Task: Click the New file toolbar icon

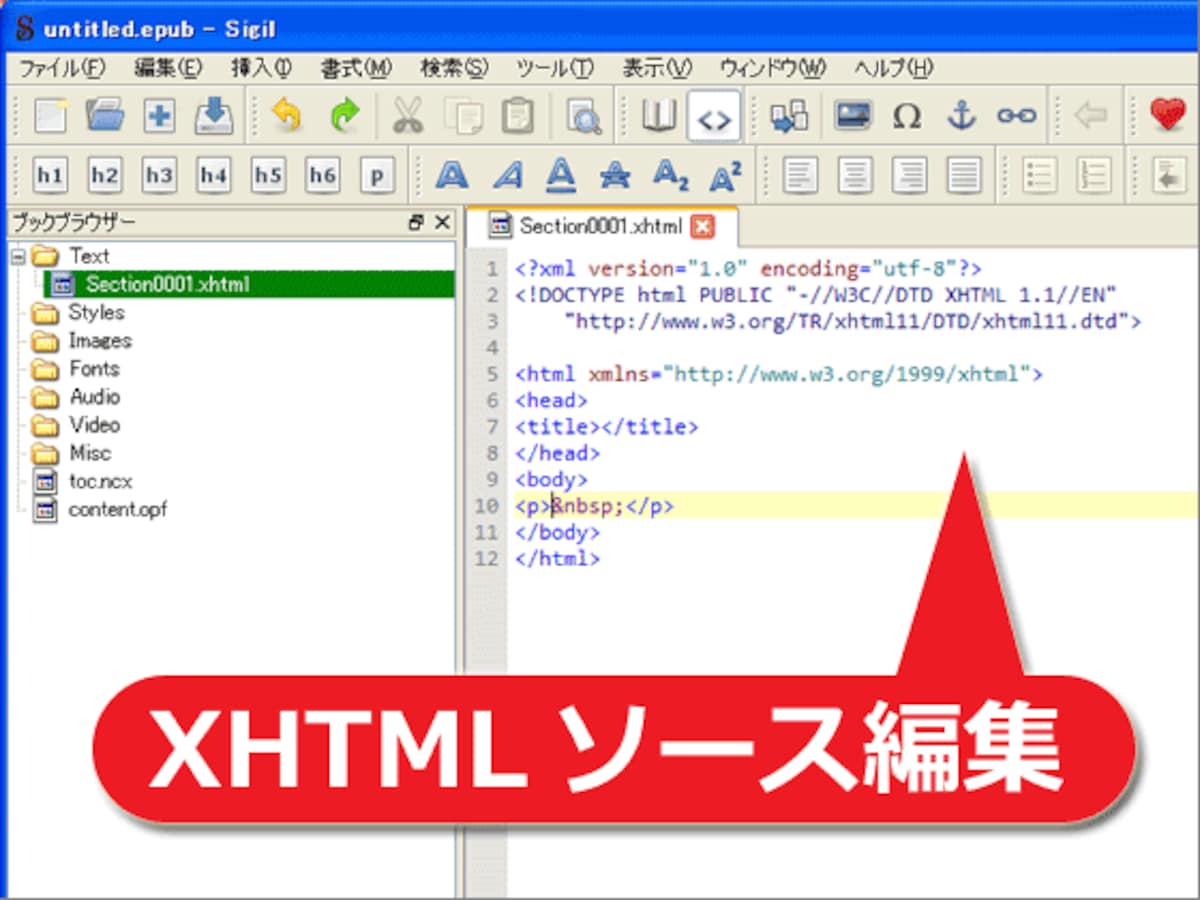Action: (50, 116)
